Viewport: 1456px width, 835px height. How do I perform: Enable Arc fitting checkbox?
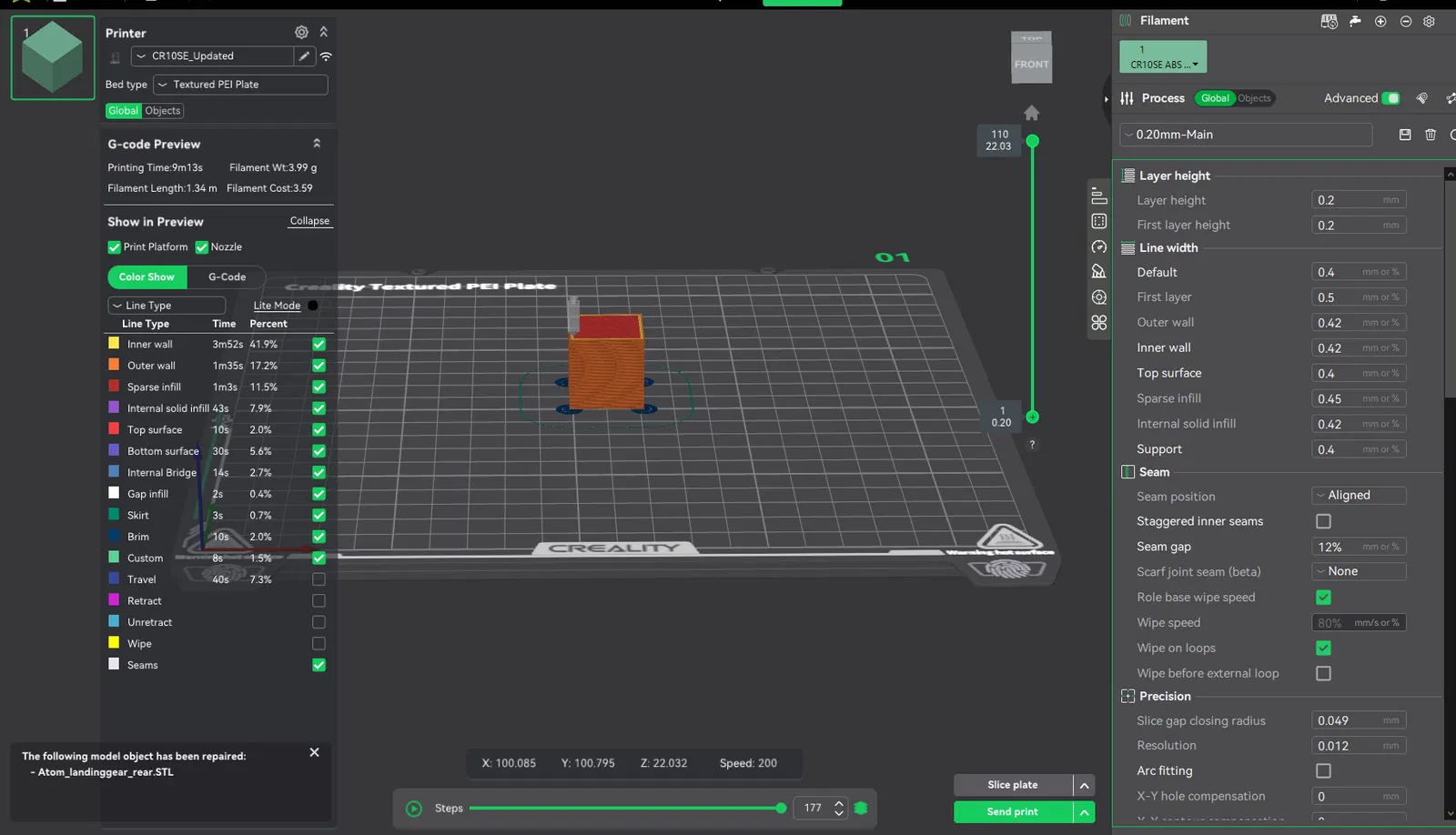[1323, 770]
